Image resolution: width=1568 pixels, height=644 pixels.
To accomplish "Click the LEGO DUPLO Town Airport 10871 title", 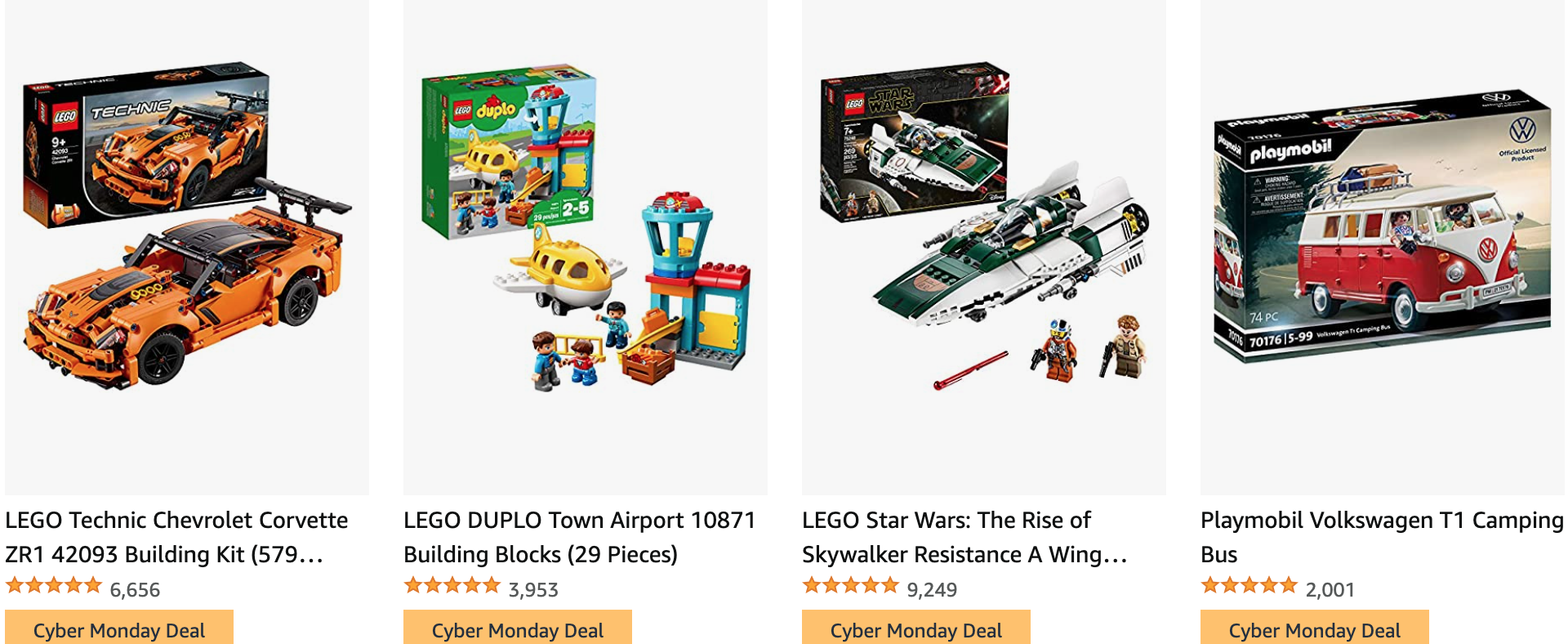I will coord(580,537).
